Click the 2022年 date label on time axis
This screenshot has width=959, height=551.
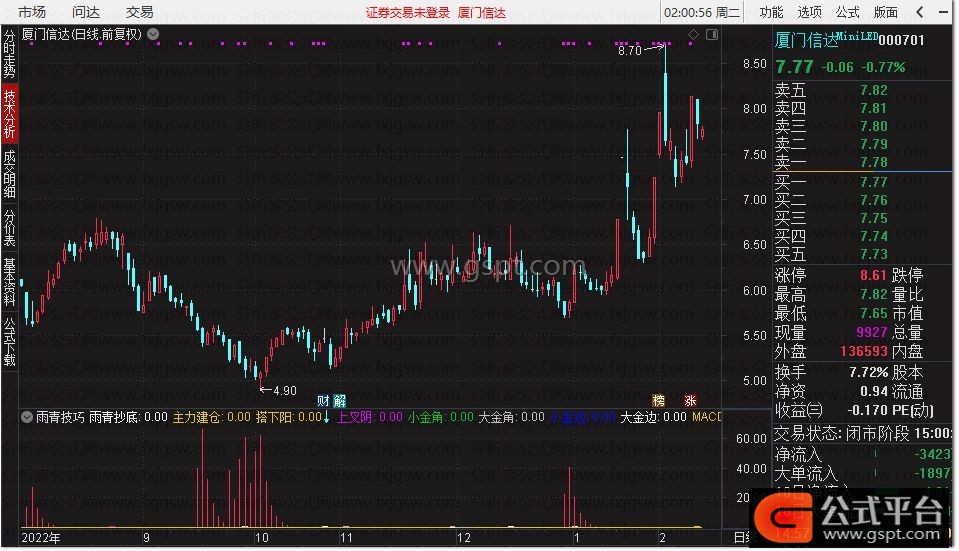[41, 538]
